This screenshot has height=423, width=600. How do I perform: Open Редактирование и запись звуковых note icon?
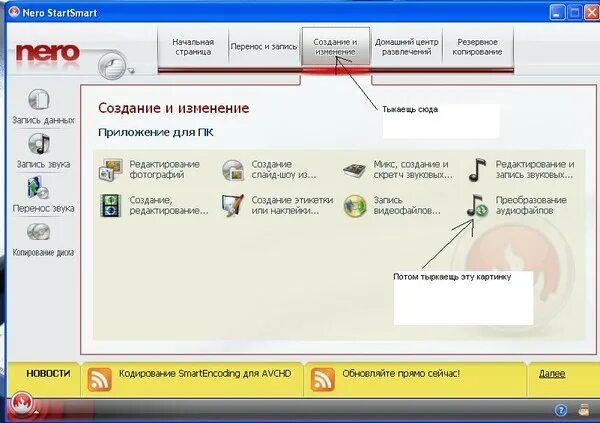[477, 170]
